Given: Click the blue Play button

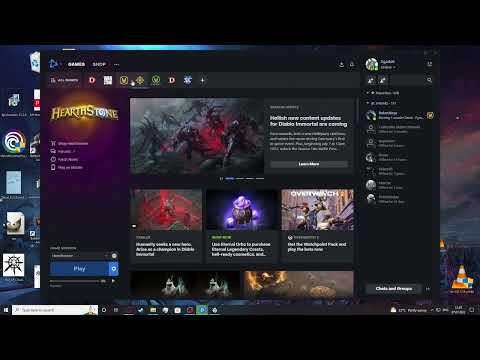Looking at the screenshot, I should click(79, 269).
